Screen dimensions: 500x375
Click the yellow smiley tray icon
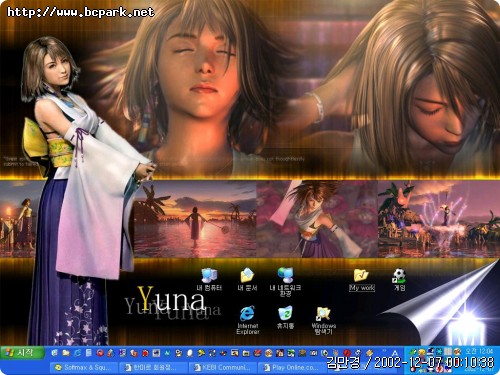pos(421,352)
